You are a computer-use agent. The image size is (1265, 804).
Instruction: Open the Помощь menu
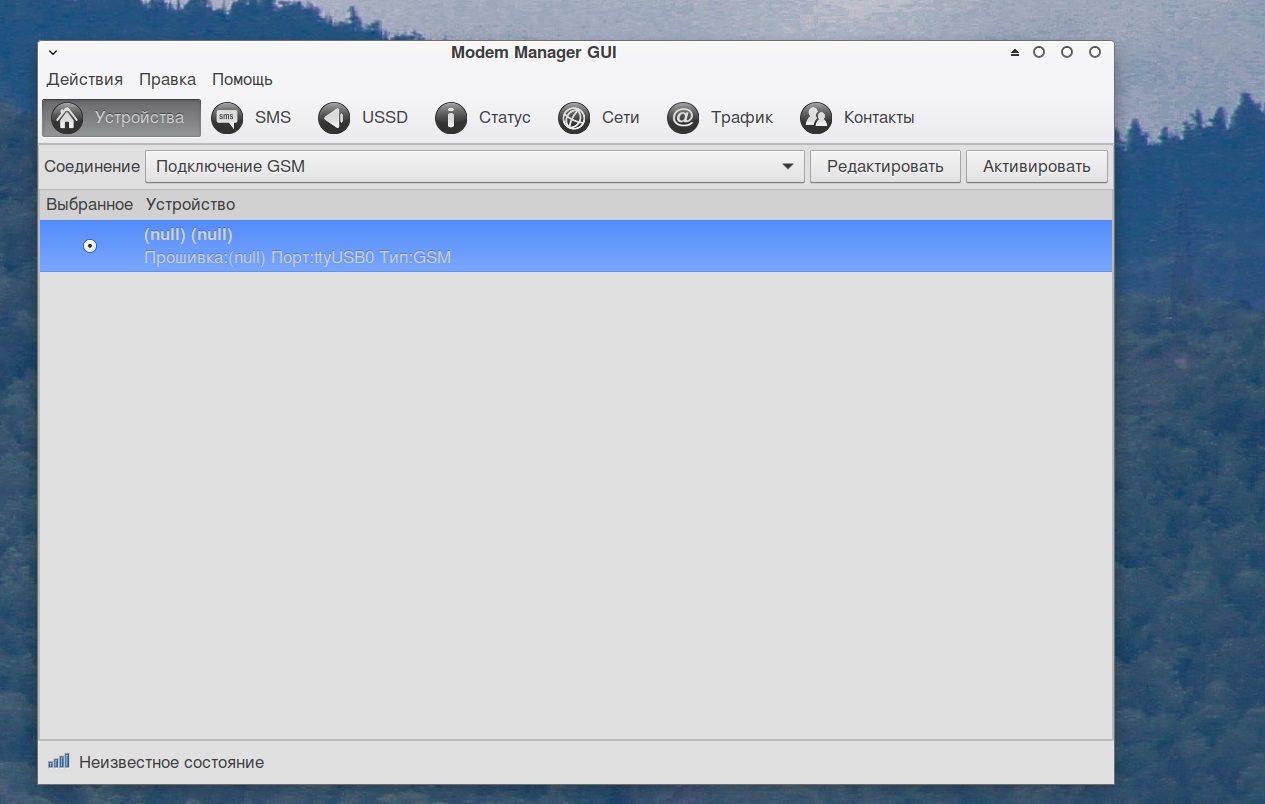[242, 79]
